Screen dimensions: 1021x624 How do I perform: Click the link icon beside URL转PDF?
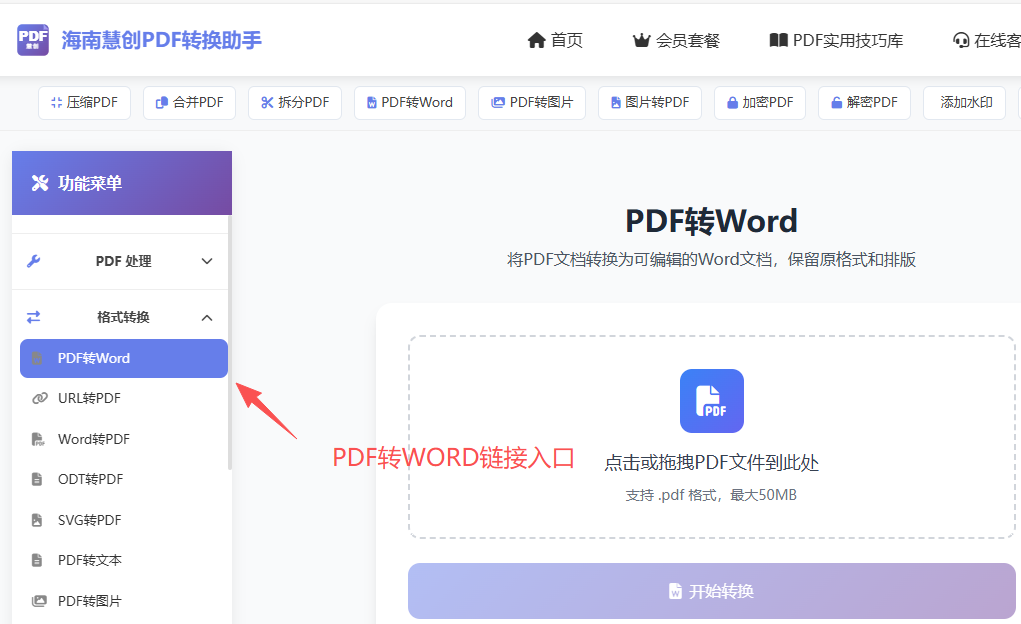coord(40,398)
